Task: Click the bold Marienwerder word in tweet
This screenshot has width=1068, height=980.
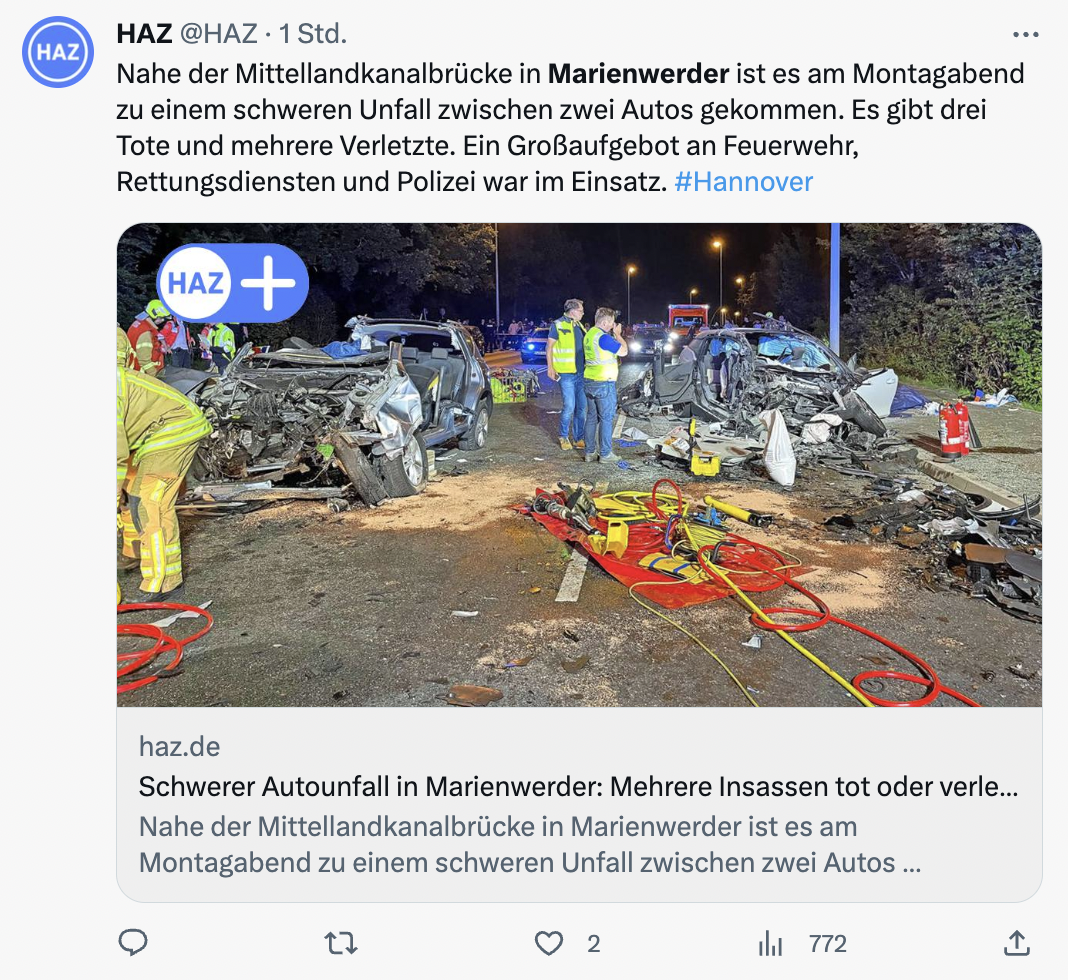Action: tap(638, 74)
